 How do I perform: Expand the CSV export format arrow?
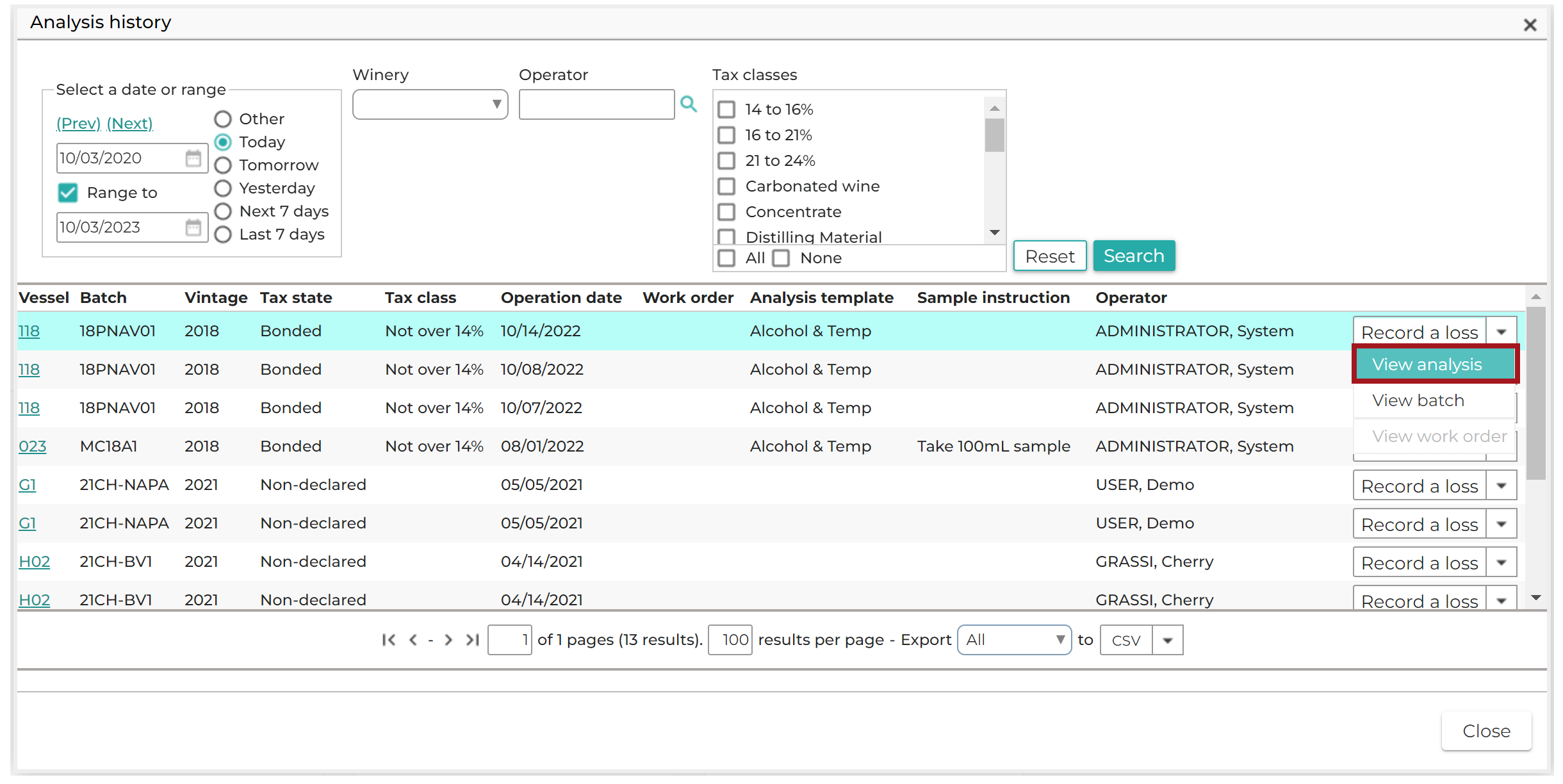(1168, 640)
